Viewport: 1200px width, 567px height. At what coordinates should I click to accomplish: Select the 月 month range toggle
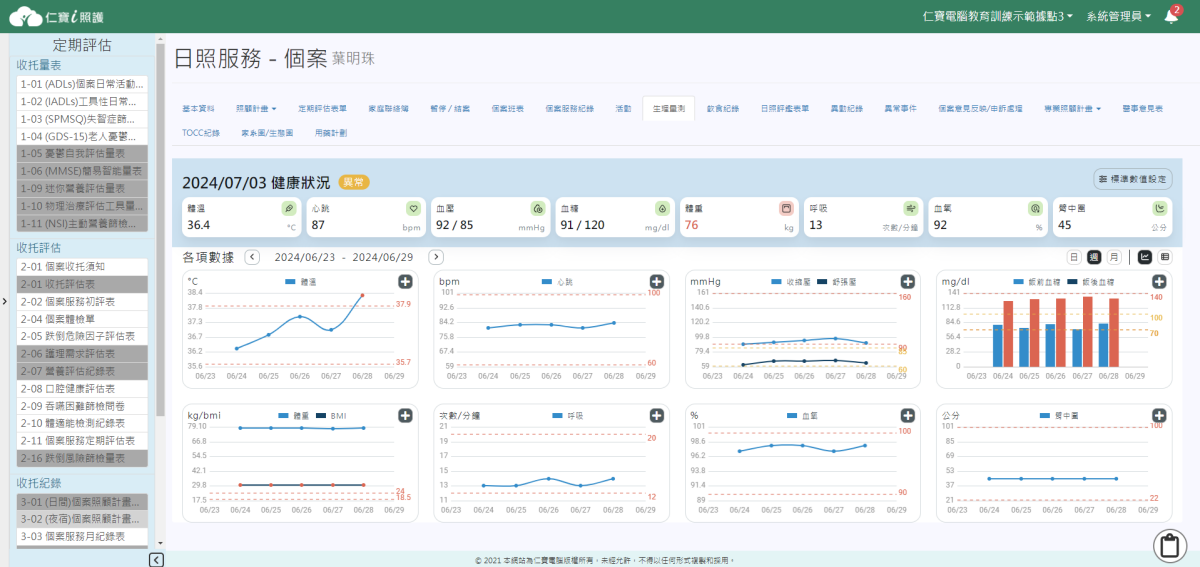click(1114, 257)
